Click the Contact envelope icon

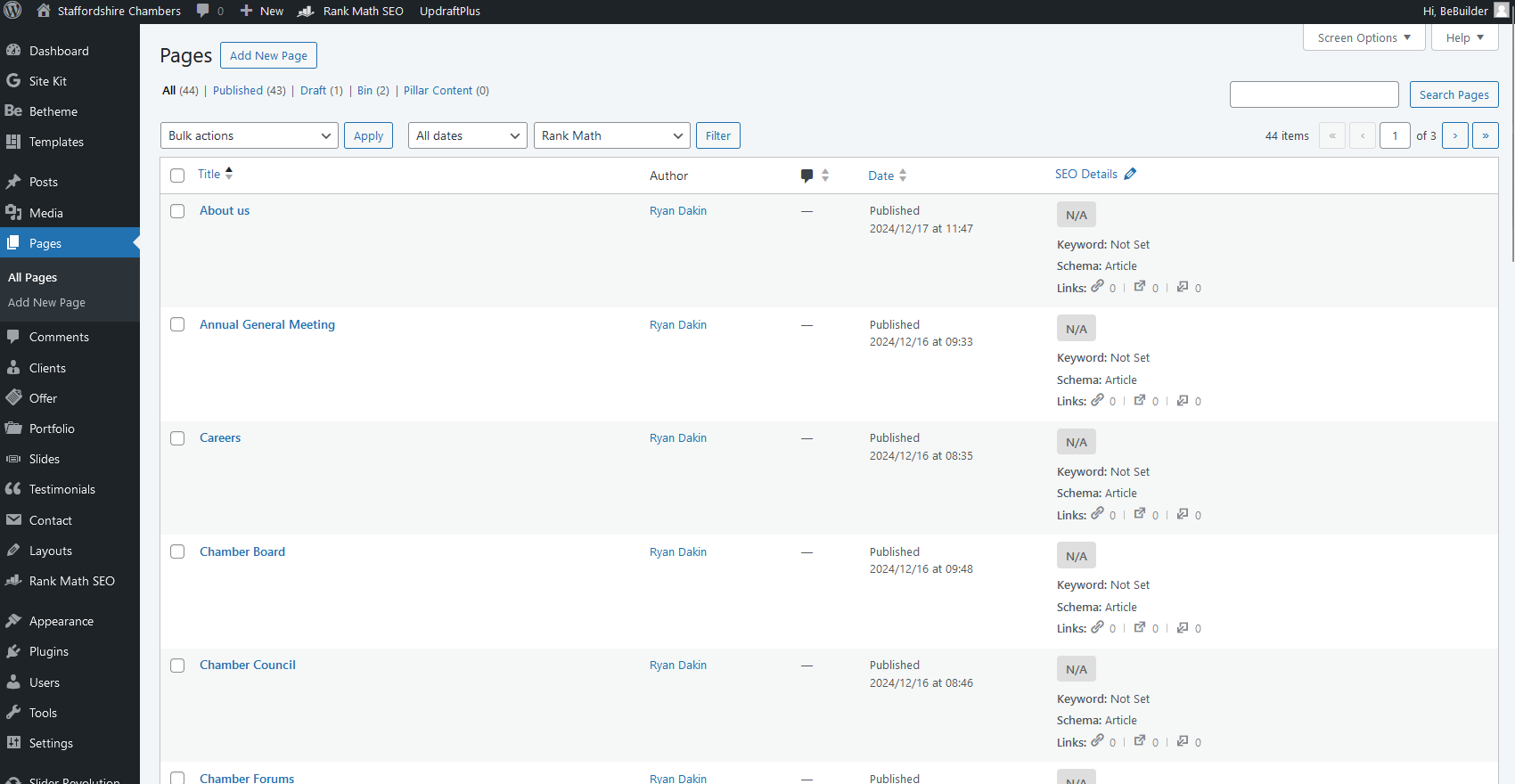(13, 520)
